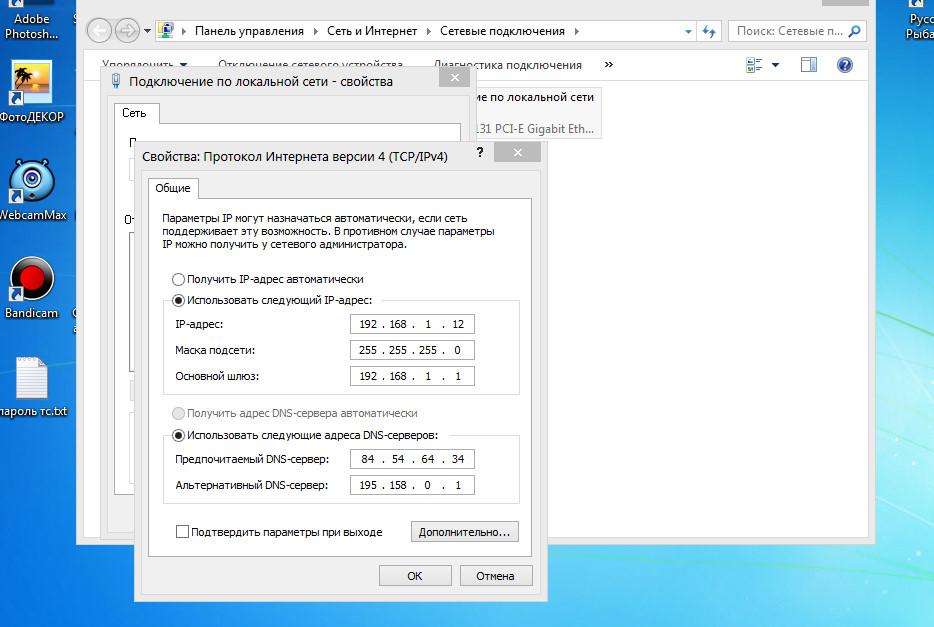Click the refresh icon in address bar
Viewport: 934px width, 627px height.
click(x=710, y=31)
